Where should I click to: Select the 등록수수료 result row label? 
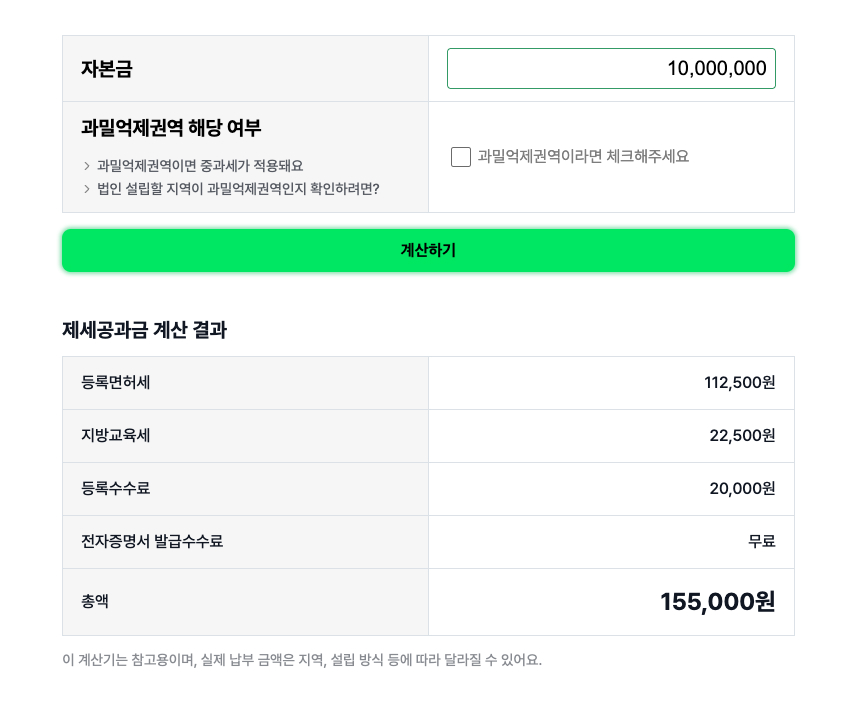coord(116,489)
